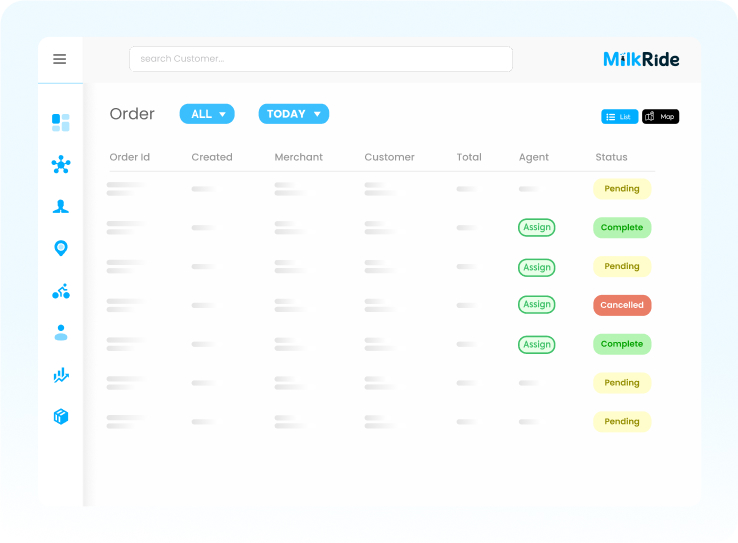Open the light-blue user account icon
This screenshot has width=738, height=543.
point(61,333)
